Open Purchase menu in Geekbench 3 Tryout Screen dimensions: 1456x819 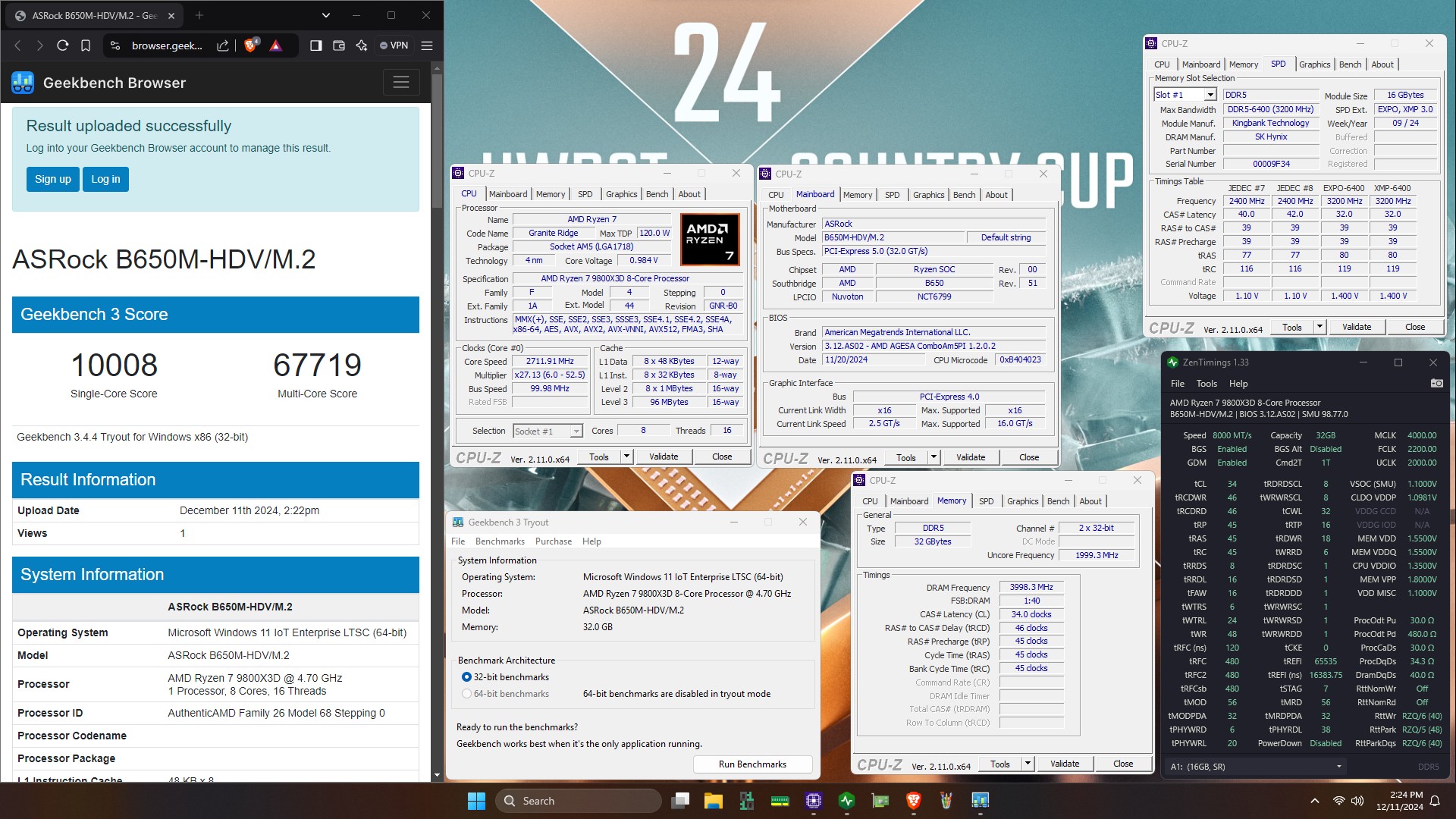[x=554, y=541]
